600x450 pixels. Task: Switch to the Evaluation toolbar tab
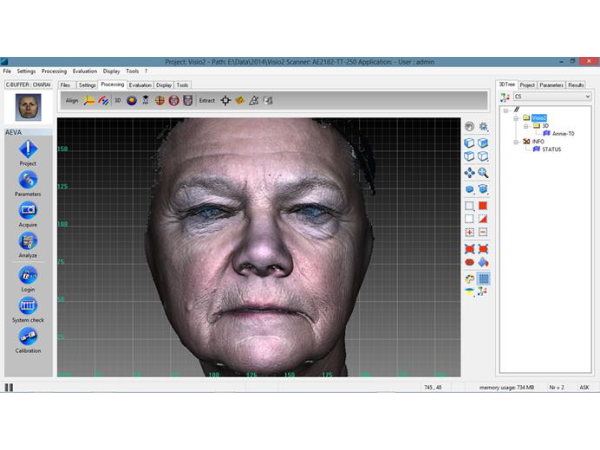pyautogui.click(x=140, y=85)
